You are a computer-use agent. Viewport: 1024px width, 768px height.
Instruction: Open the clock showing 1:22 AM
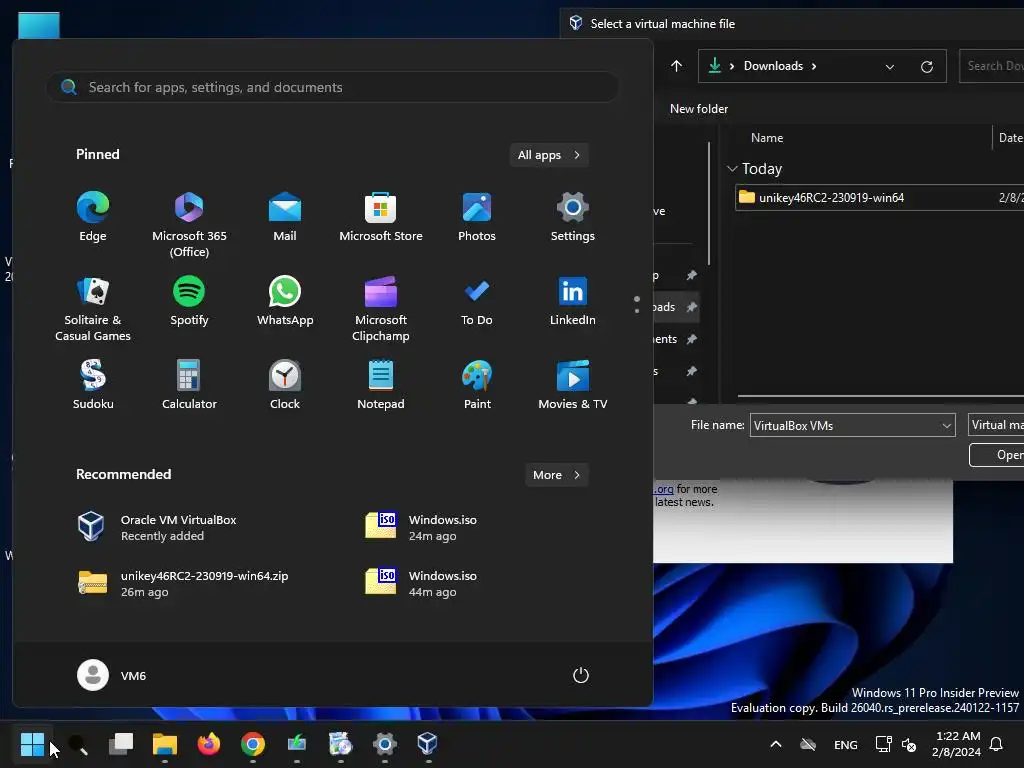point(957,744)
